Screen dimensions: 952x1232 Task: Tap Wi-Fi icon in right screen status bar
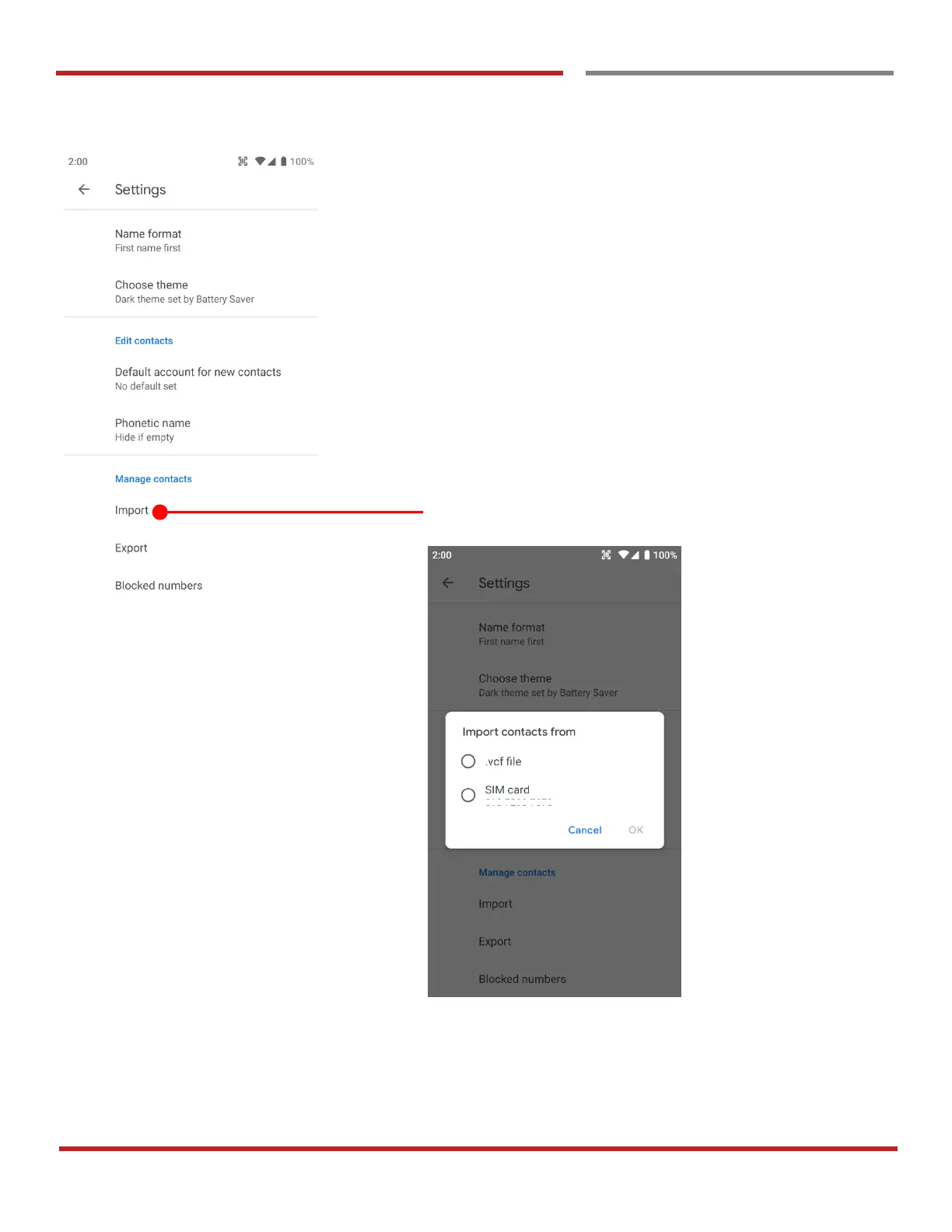[623, 555]
